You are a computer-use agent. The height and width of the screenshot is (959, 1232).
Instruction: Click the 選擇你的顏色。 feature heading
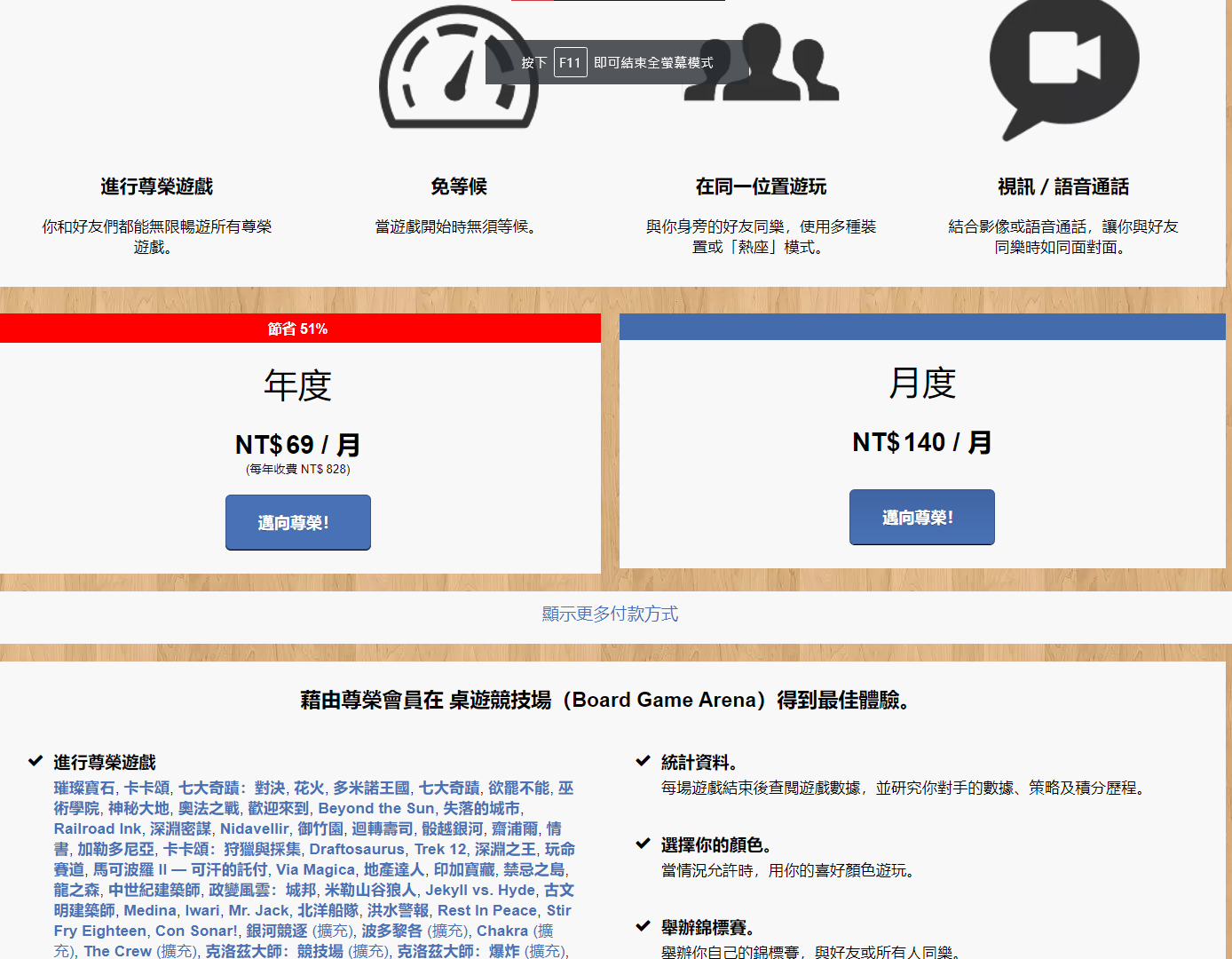click(716, 844)
